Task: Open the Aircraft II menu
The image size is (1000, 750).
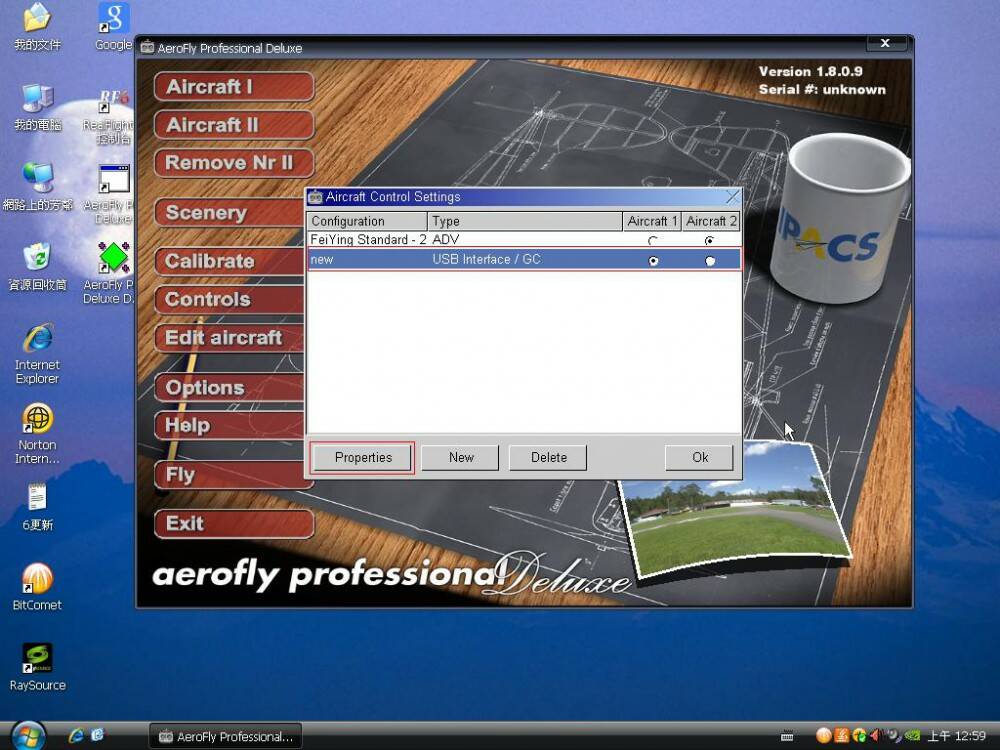Action: click(x=234, y=125)
